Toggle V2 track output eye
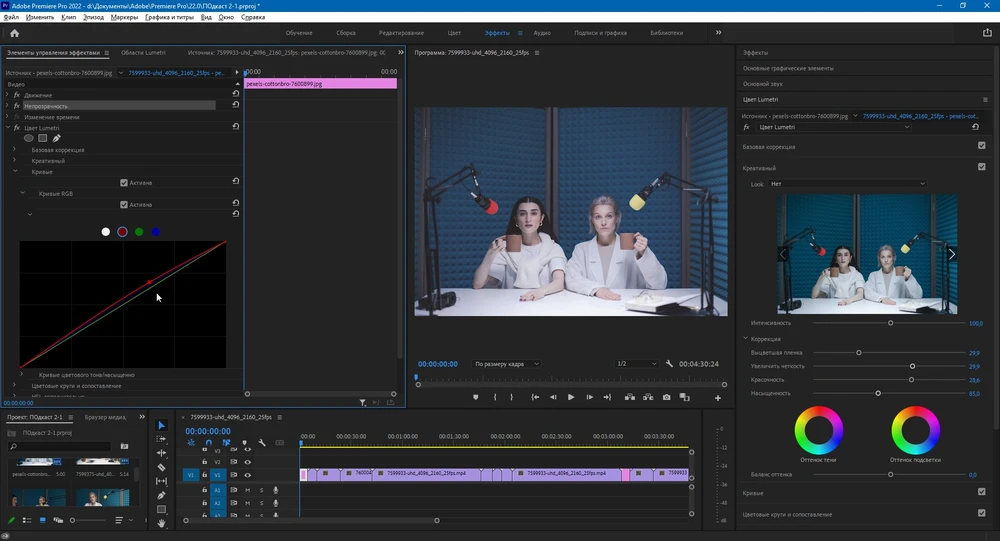Image resolution: width=1000 pixels, height=541 pixels. tap(247, 462)
